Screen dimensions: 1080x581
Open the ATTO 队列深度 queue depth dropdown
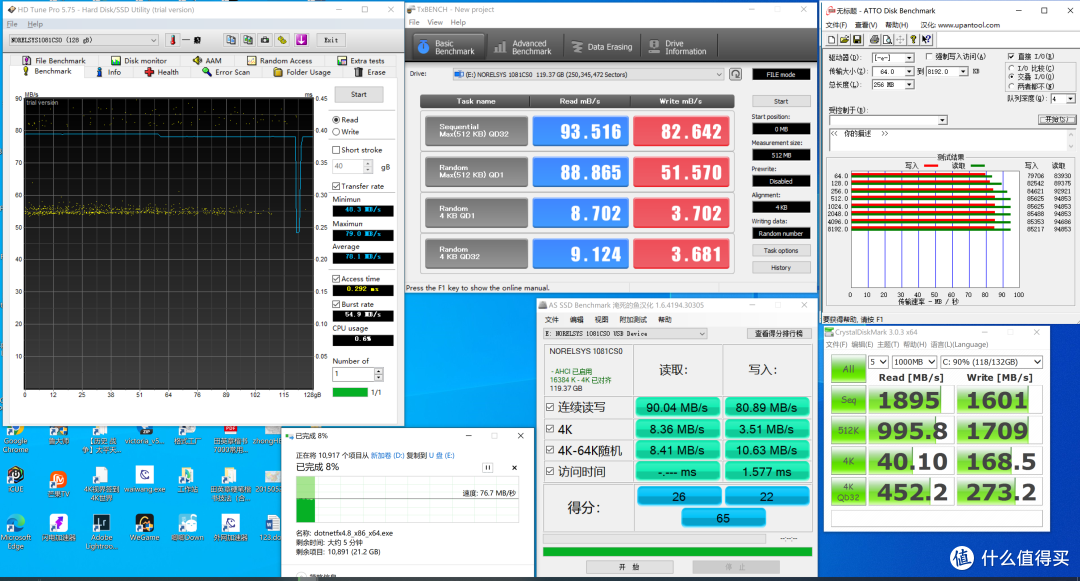point(1063,99)
